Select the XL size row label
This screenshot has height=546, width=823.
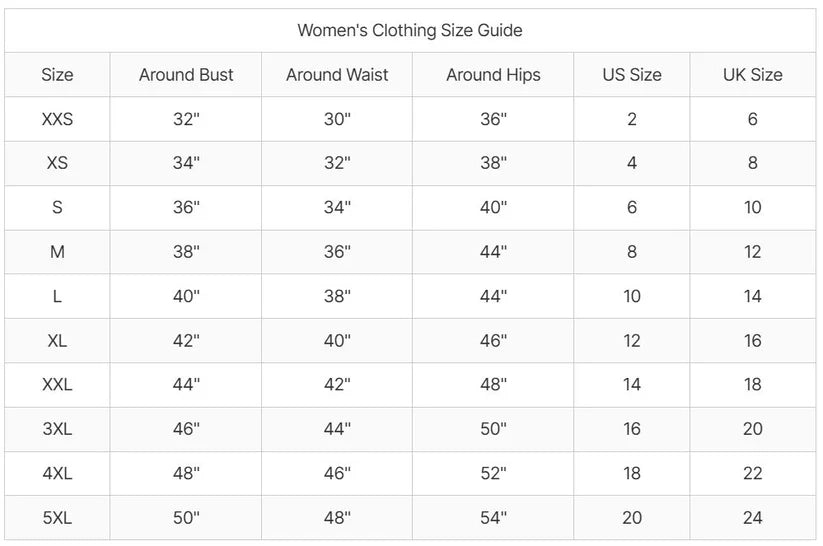click(x=57, y=340)
